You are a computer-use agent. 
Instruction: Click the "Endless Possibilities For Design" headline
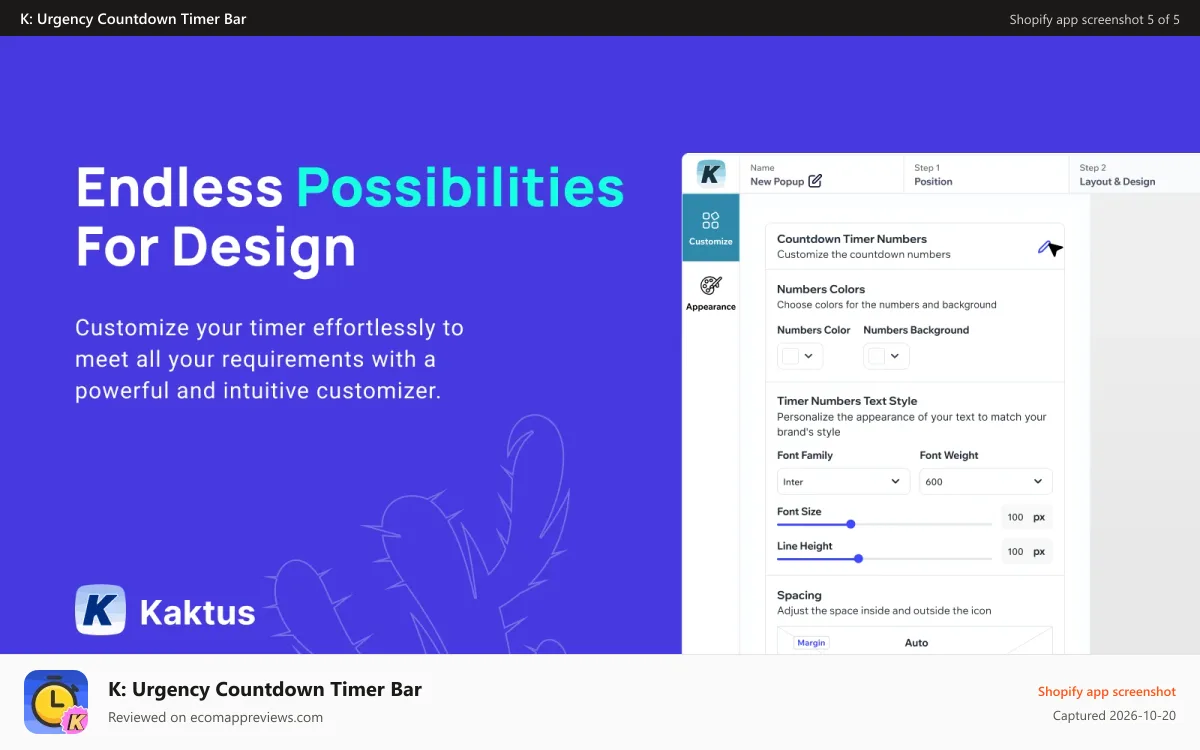coord(350,217)
